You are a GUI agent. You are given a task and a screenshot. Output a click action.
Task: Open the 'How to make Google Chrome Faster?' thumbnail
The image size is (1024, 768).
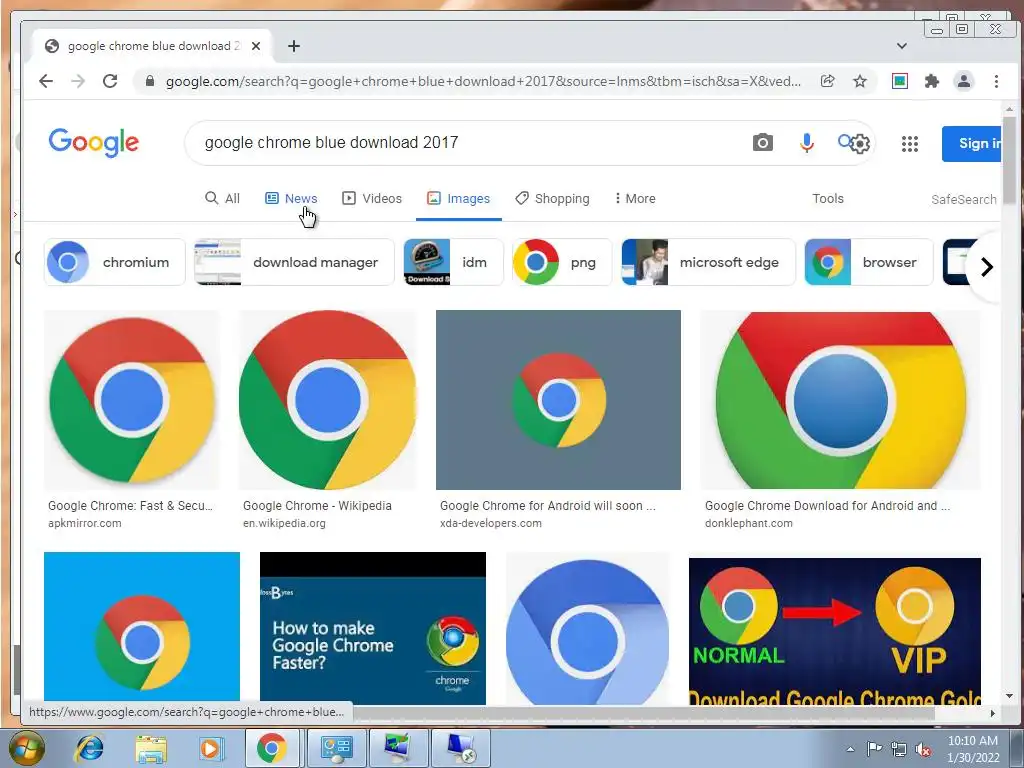373,628
